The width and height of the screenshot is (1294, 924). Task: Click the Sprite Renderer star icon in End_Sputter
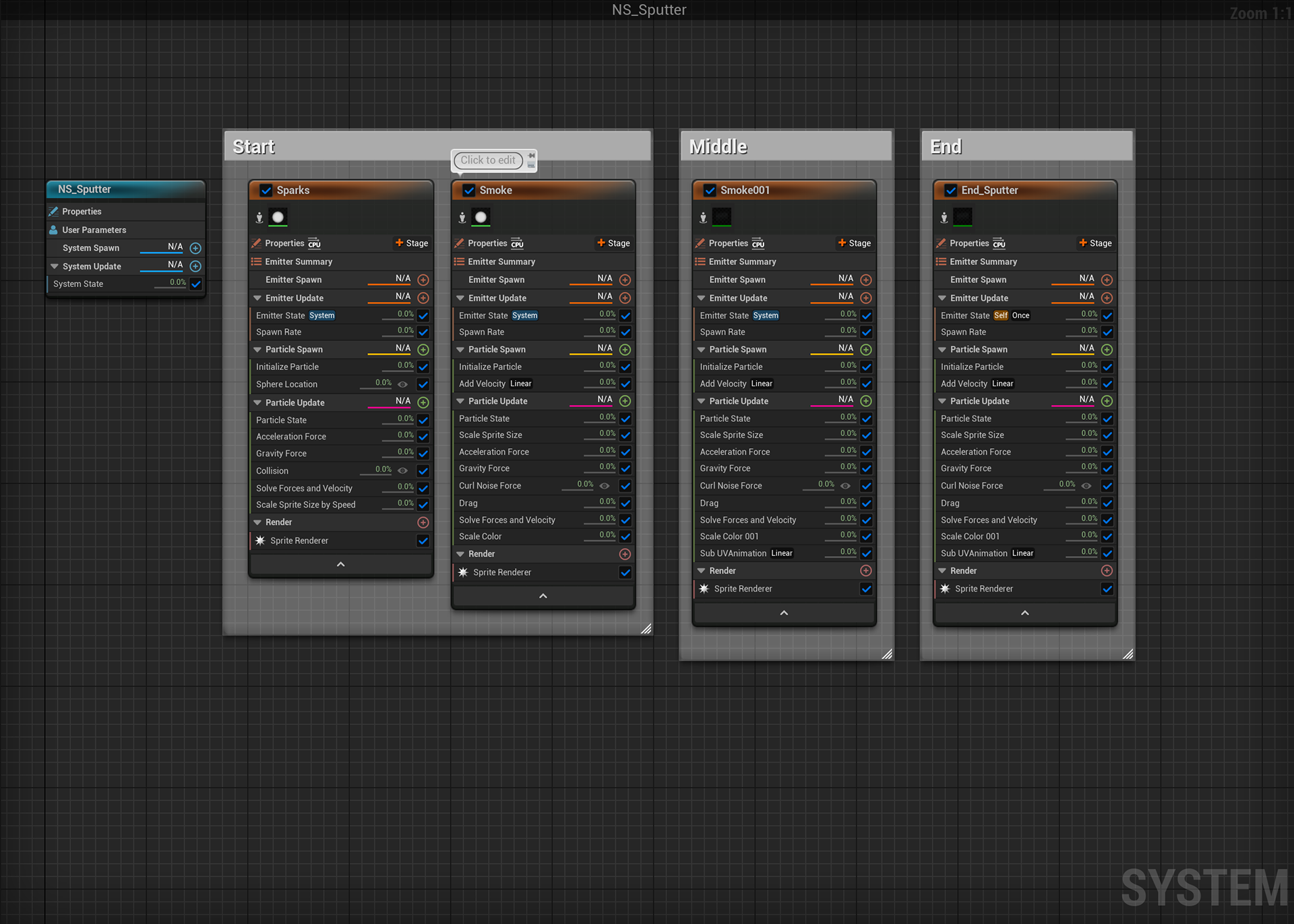point(945,588)
